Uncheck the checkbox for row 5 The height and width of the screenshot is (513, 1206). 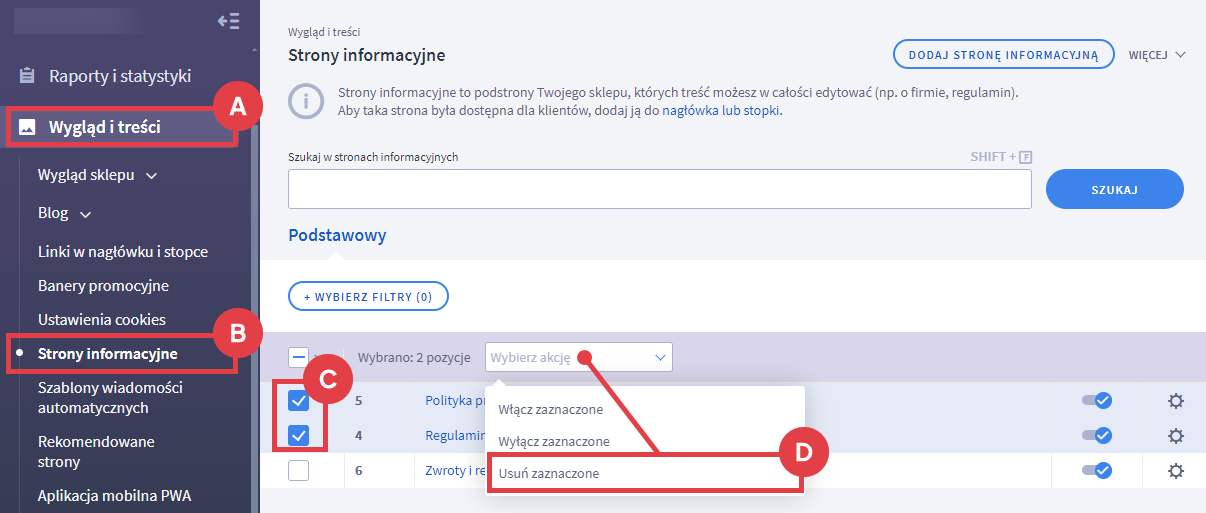coord(298,401)
